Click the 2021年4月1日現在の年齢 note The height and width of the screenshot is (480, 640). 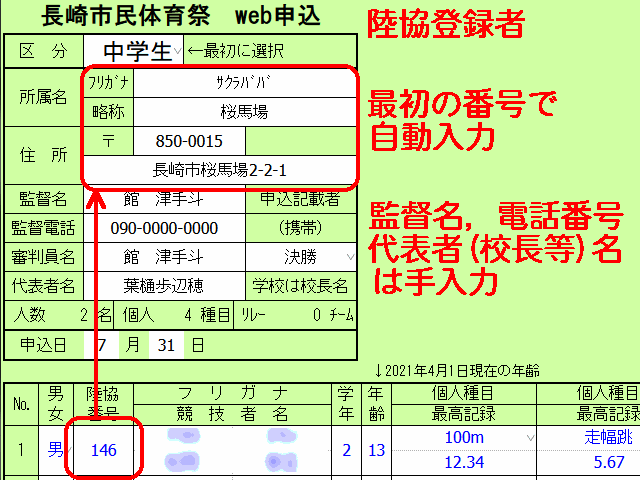(457, 371)
